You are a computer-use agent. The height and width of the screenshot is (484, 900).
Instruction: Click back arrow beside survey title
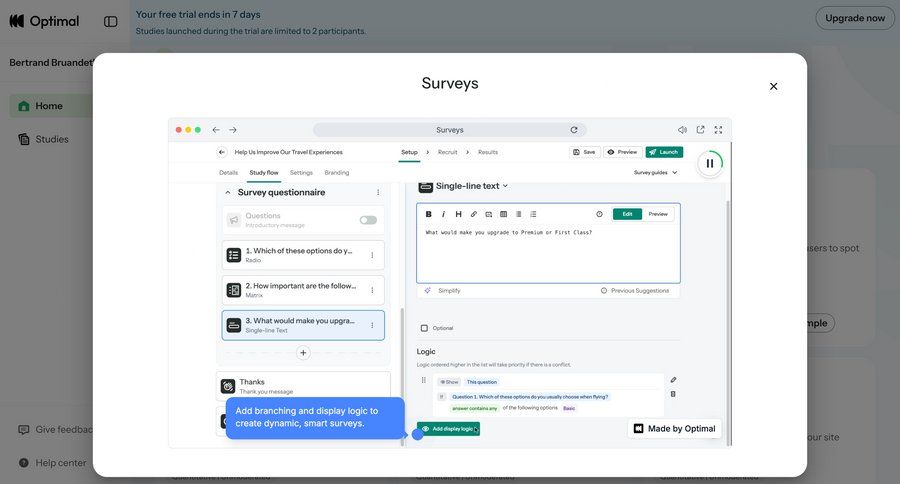222,152
